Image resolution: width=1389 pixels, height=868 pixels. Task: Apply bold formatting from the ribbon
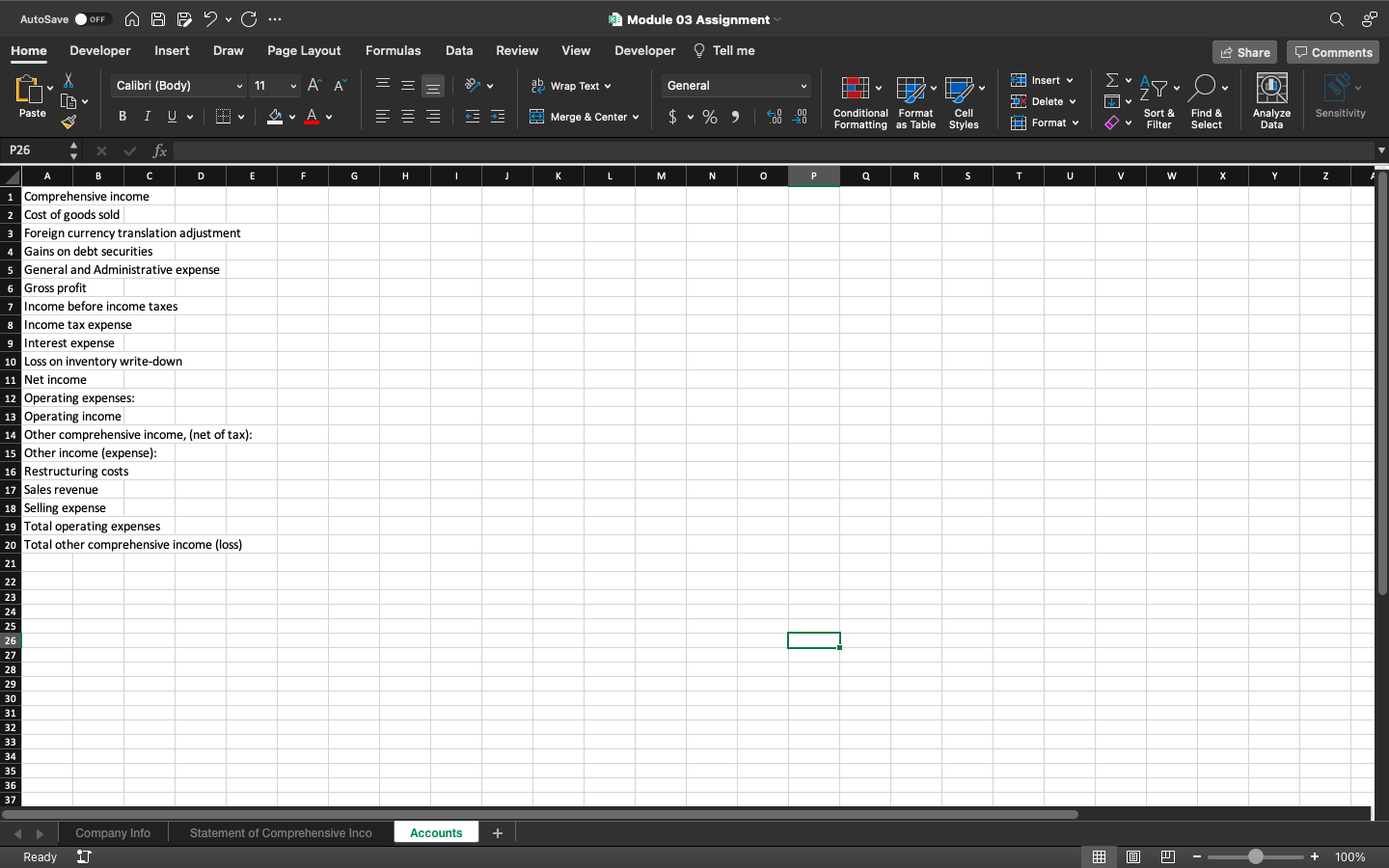point(123,116)
